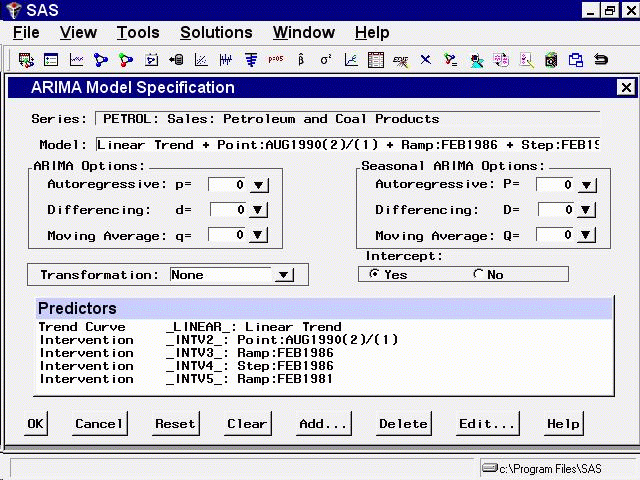640x480 pixels.
Task: Click the return arrow toolbar icon
Action: click(x=601, y=60)
